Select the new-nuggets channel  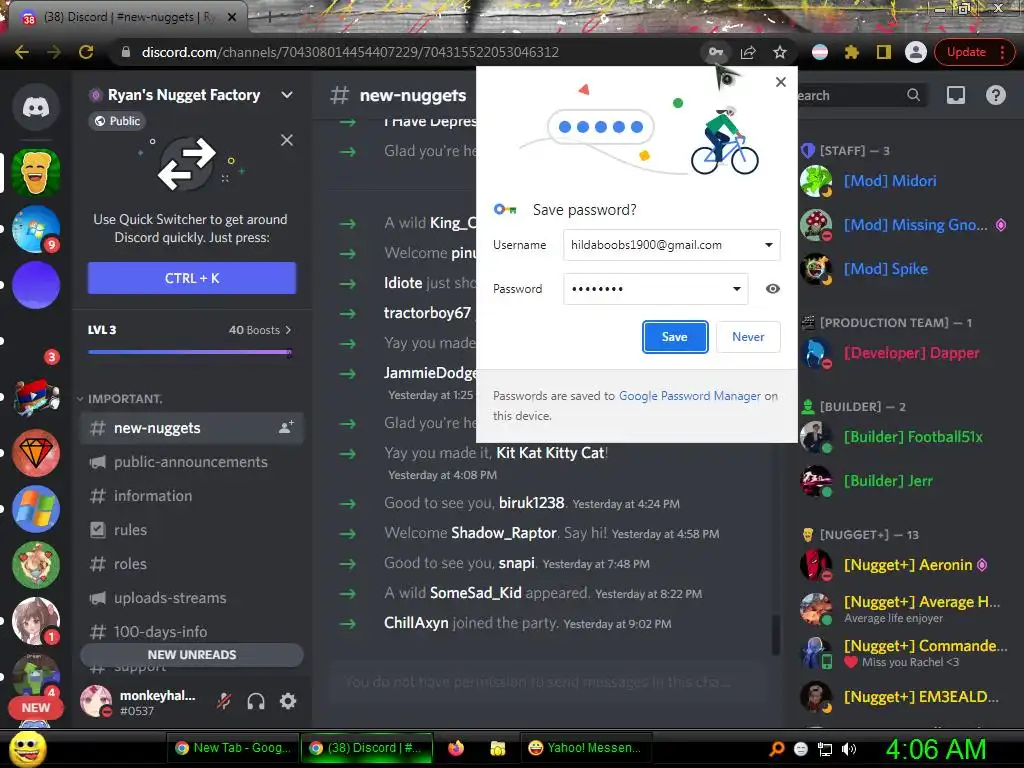(x=192, y=428)
